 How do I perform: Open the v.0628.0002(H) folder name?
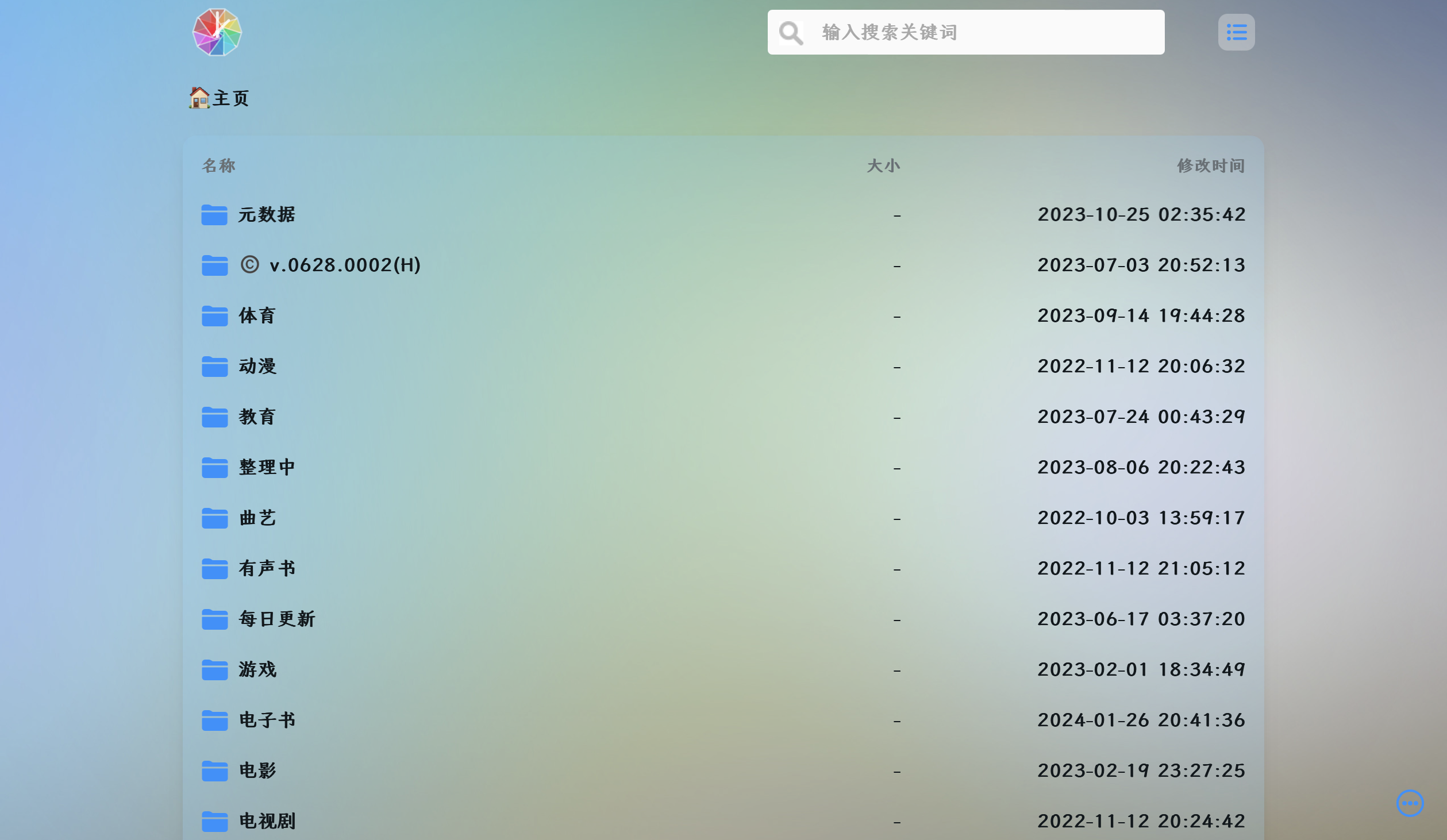pos(330,265)
